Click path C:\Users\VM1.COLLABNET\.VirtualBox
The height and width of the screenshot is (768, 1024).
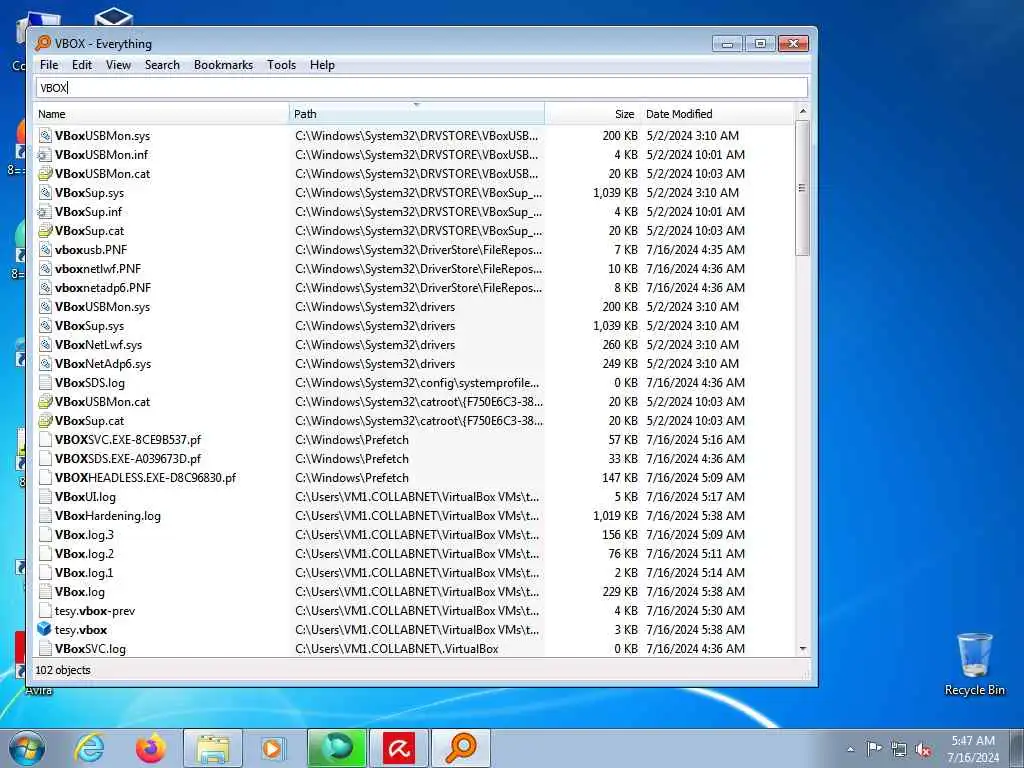click(x=396, y=648)
